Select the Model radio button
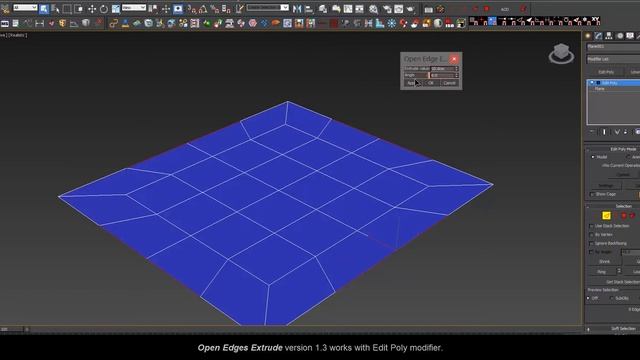The width and height of the screenshot is (640, 360). pyautogui.click(x=593, y=157)
